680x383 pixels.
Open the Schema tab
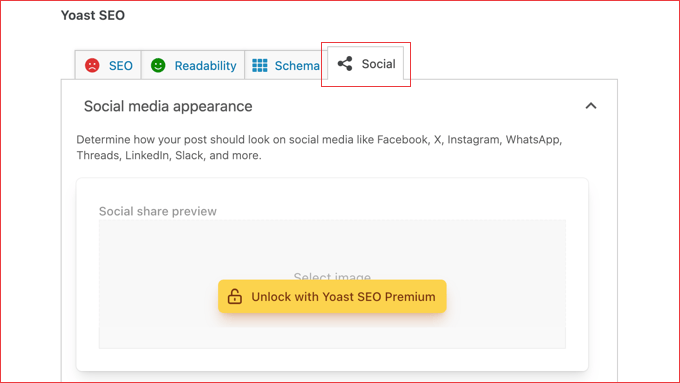coord(285,65)
